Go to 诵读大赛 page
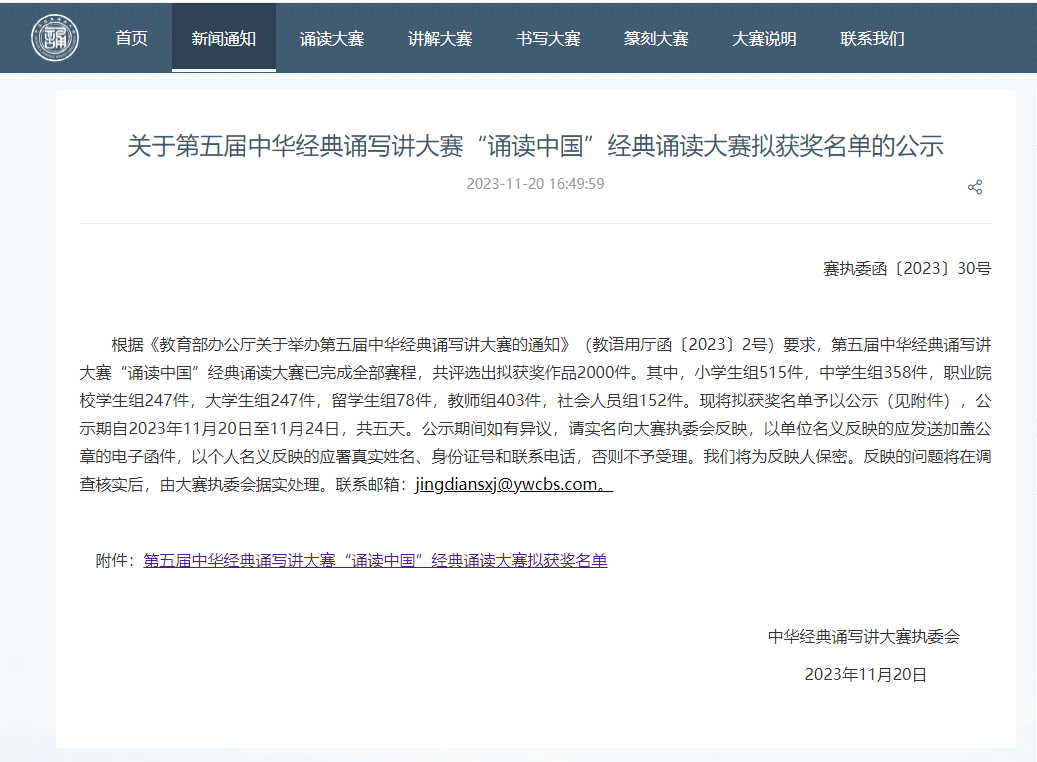The height and width of the screenshot is (762, 1037). (x=332, y=38)
